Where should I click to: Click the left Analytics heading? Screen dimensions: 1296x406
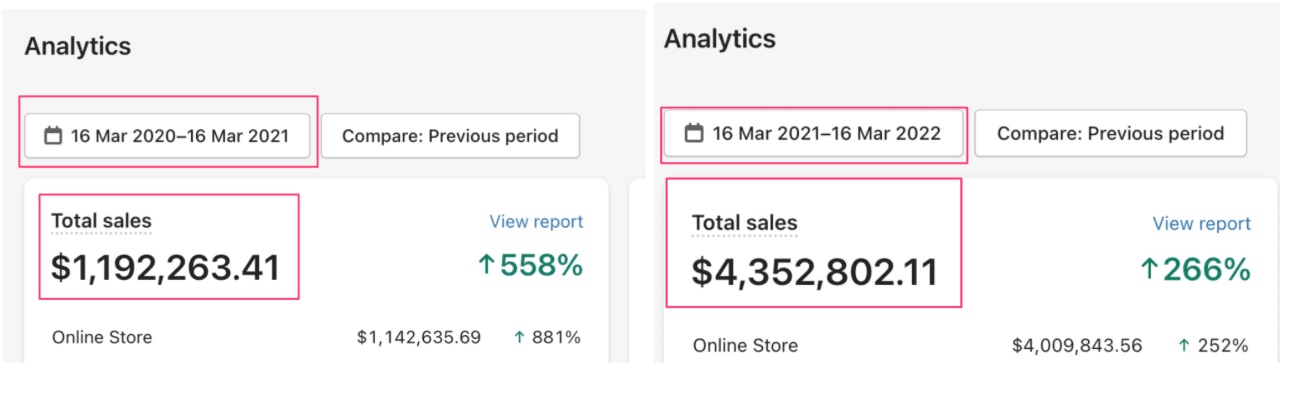pyautogui.click(x=78, y=46)
